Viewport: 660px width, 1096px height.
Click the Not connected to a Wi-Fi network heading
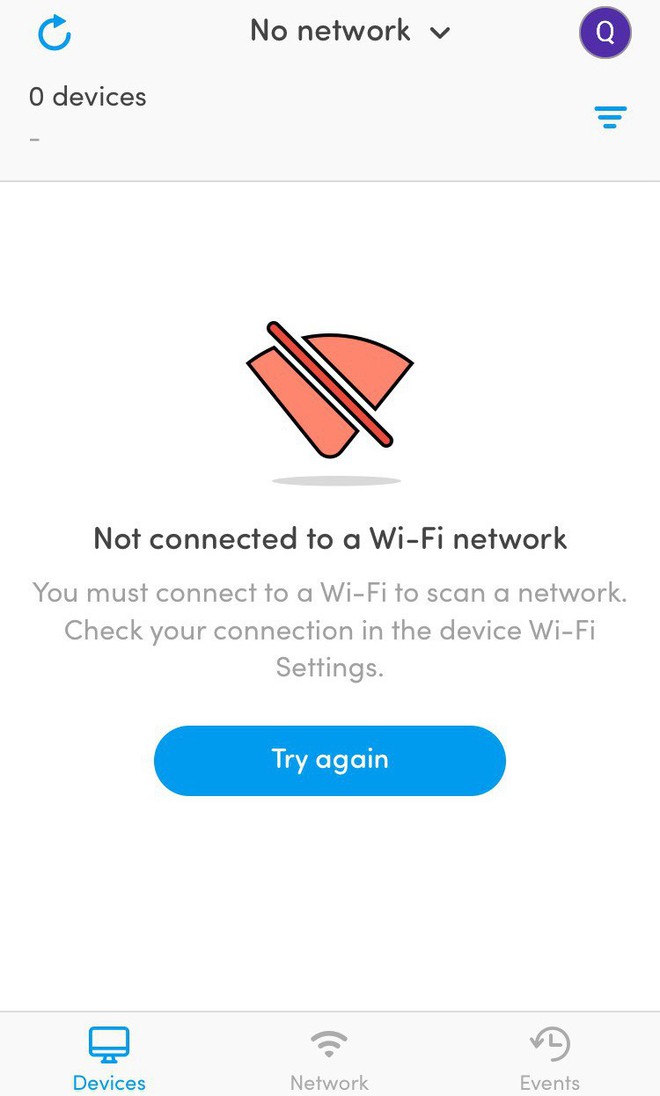tap(330, 539)
